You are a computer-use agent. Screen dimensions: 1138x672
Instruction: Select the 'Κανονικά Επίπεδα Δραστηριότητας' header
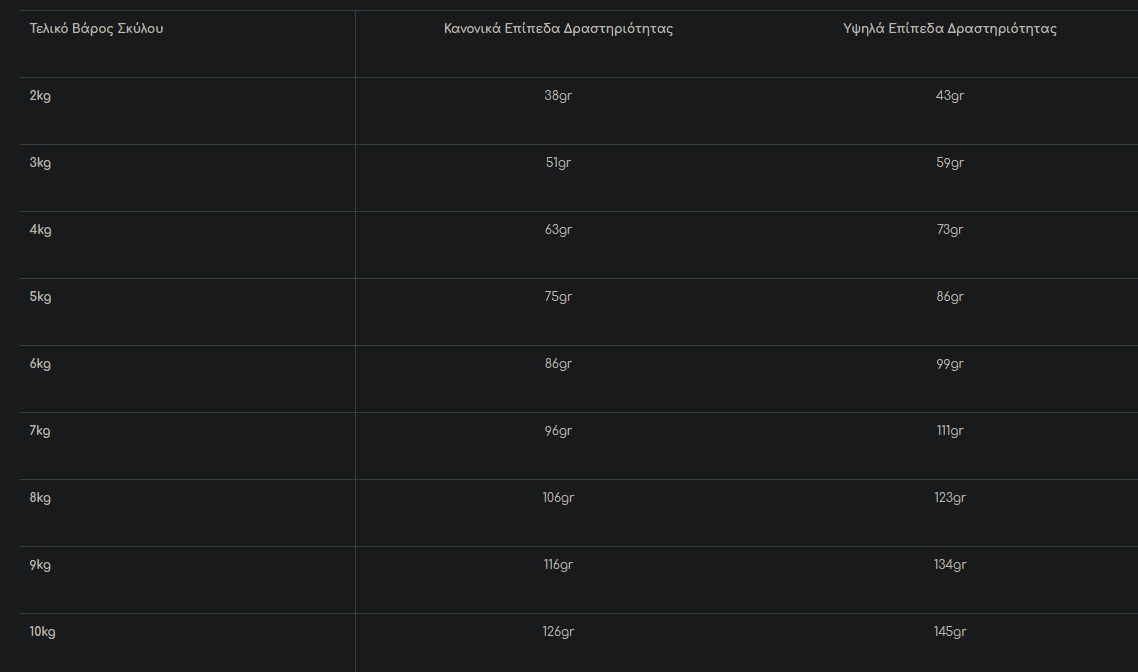pos(558,29)
